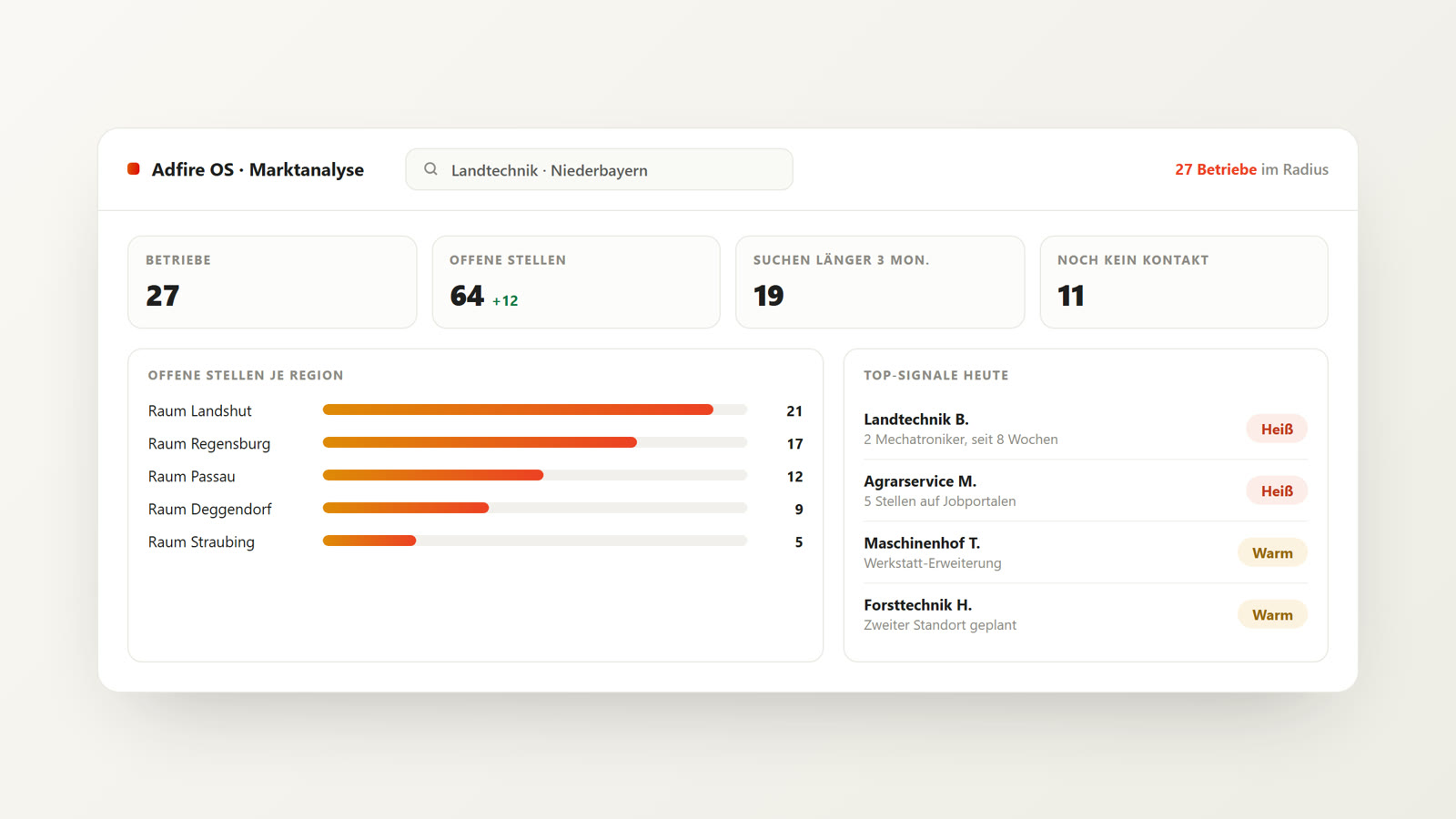Click the Heiß badge for Landtechnik B.

coord(1277,429)
